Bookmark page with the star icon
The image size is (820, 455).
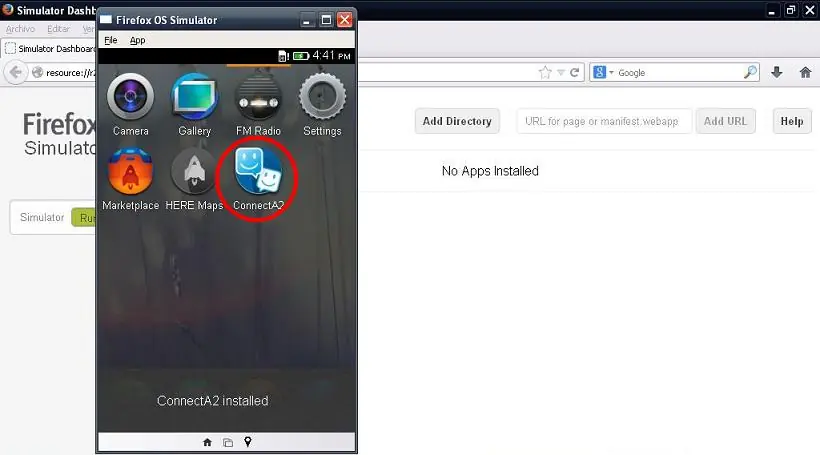pyautogui.click(x=545, y=72)
